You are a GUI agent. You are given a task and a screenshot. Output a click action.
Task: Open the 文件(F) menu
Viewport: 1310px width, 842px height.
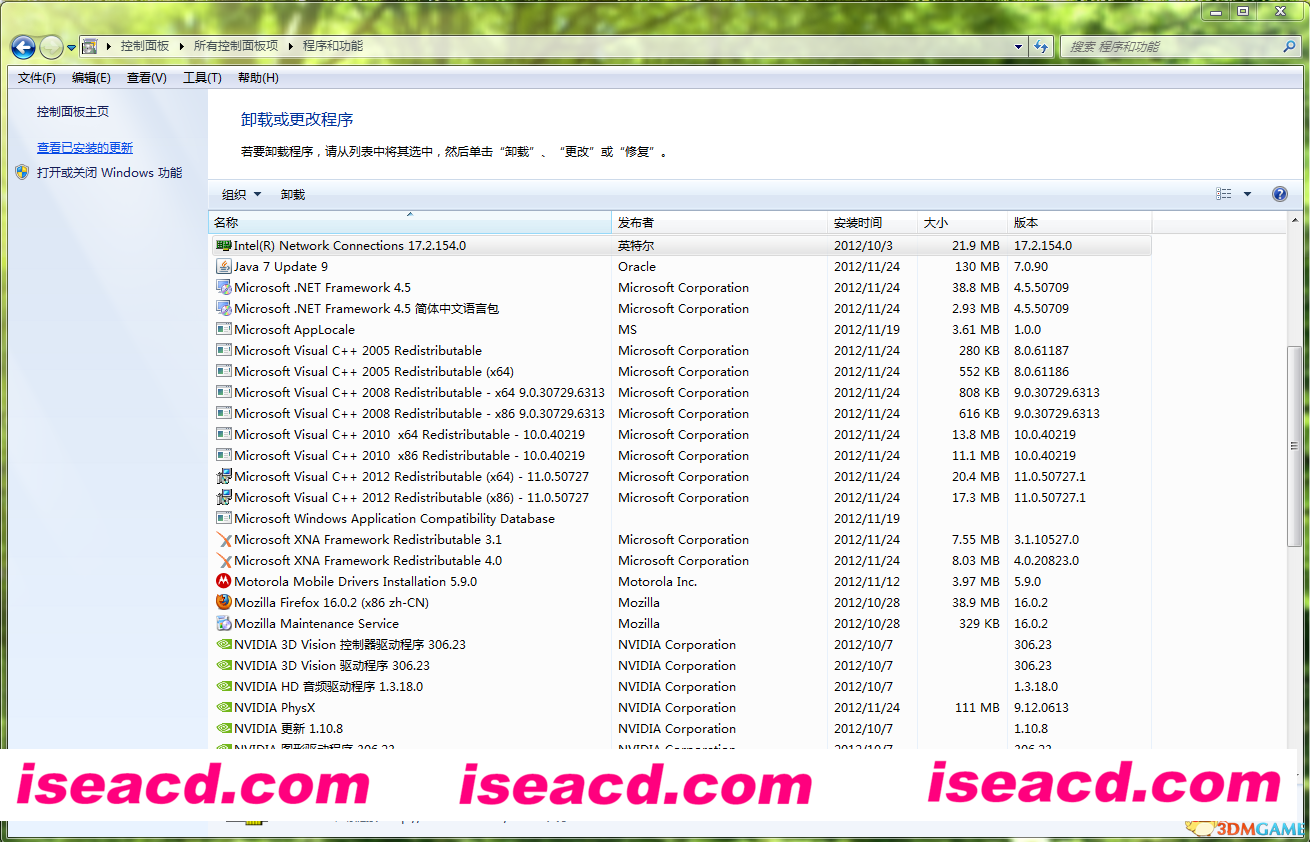click(37, 78)
